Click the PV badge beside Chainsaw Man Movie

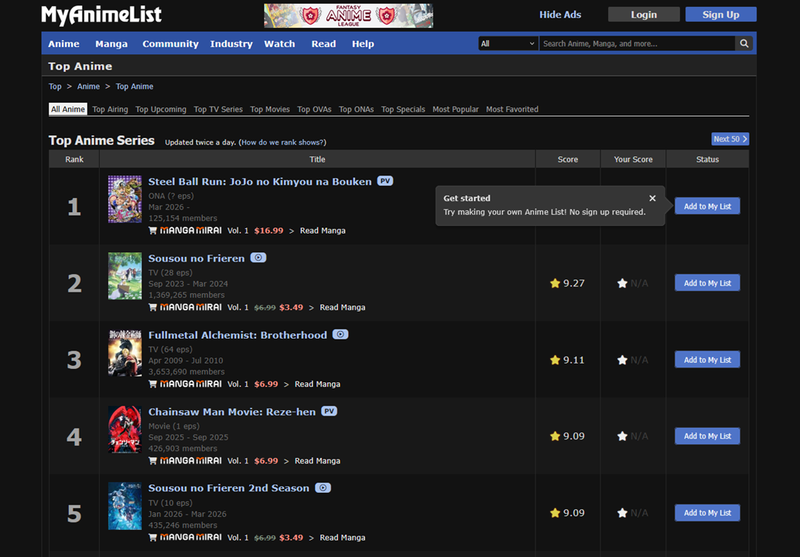(x=329, y=411)
